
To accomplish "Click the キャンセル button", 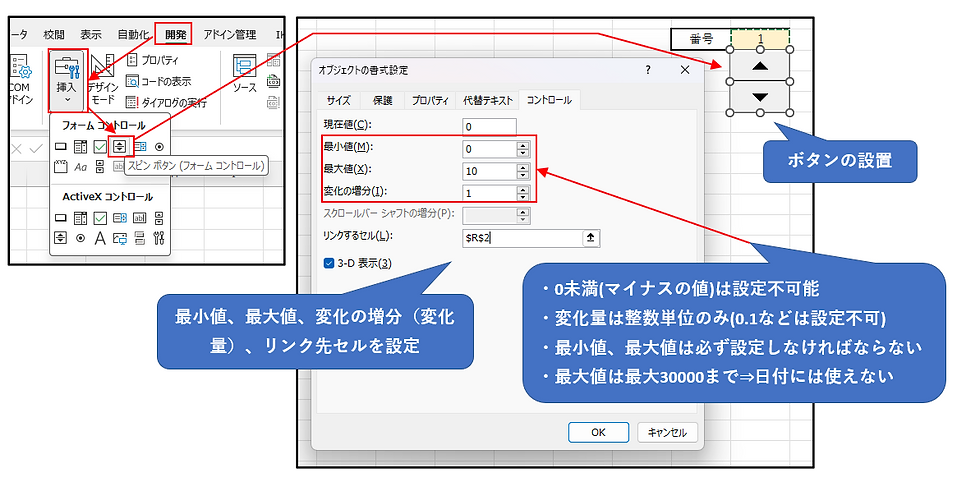I will (667, 432).
